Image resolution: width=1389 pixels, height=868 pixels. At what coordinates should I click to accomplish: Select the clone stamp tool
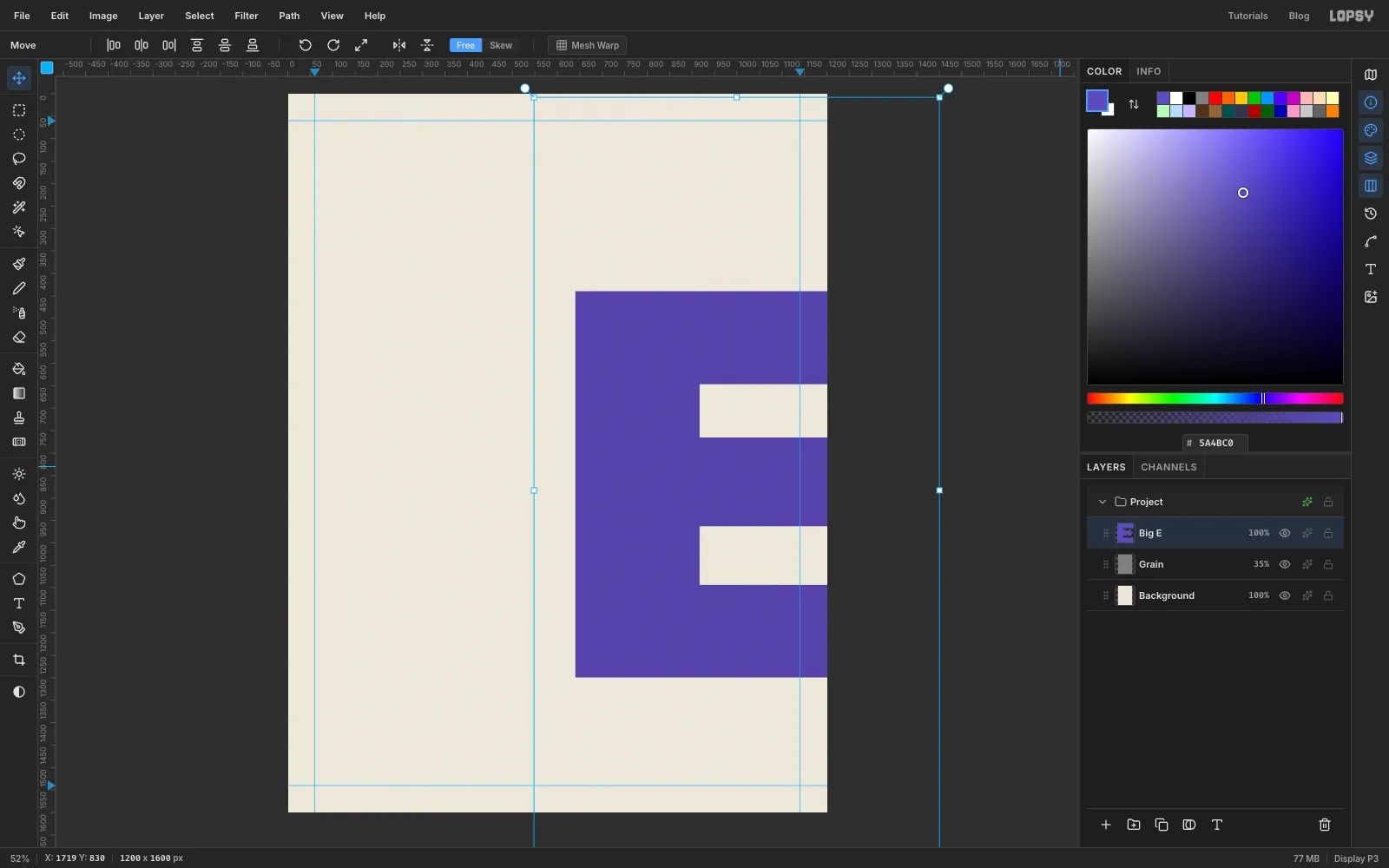point(19,418)
